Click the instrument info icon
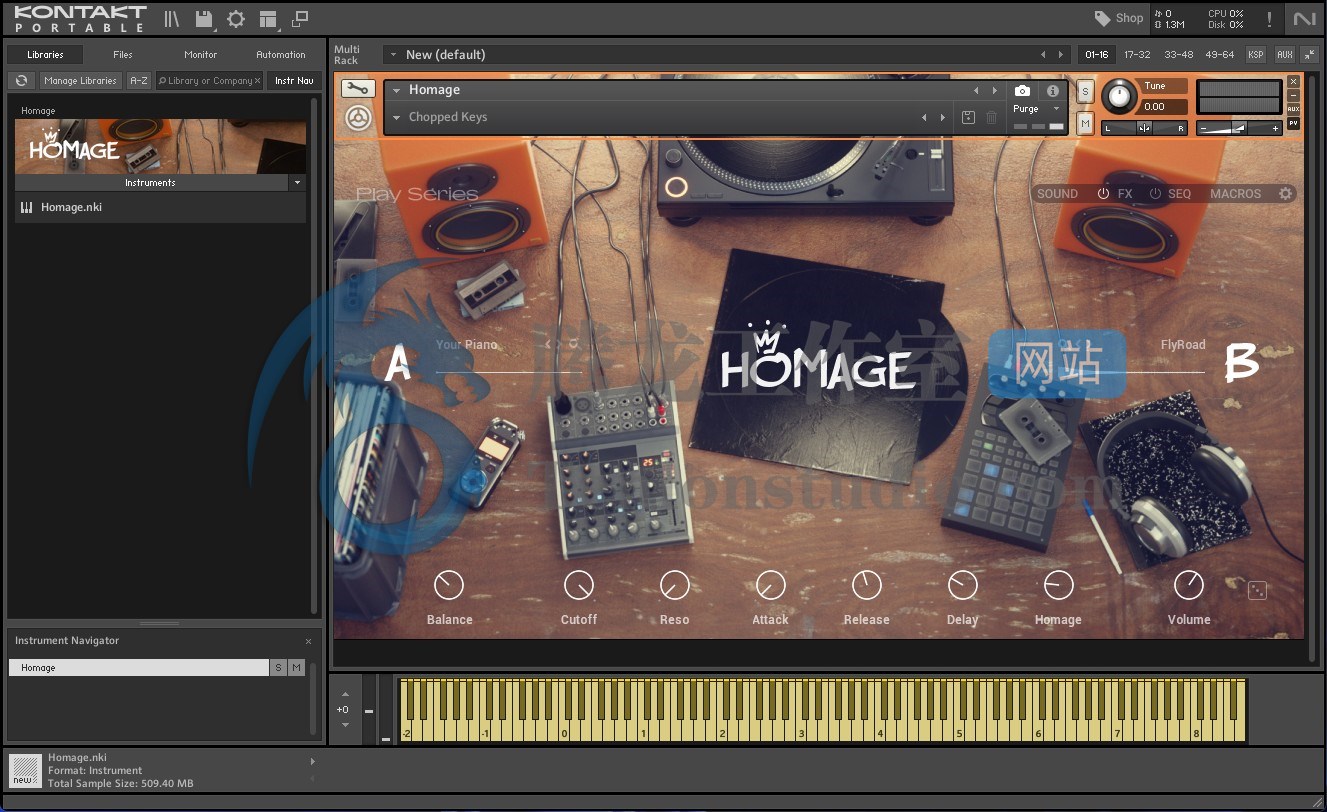 (x=1052, y=91)
